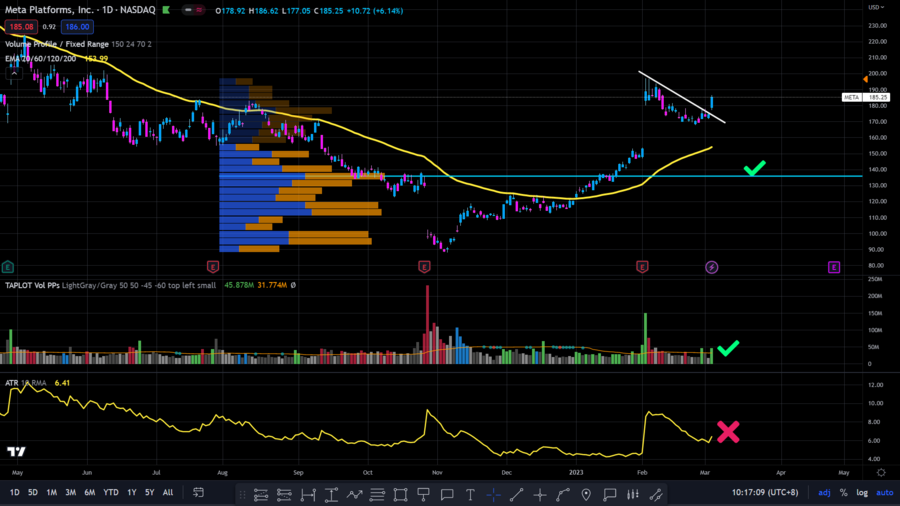Select the path zigzag drawing tool
Image resolution: width=900 pixels, height=506 pixels.
tap(354, 494)
